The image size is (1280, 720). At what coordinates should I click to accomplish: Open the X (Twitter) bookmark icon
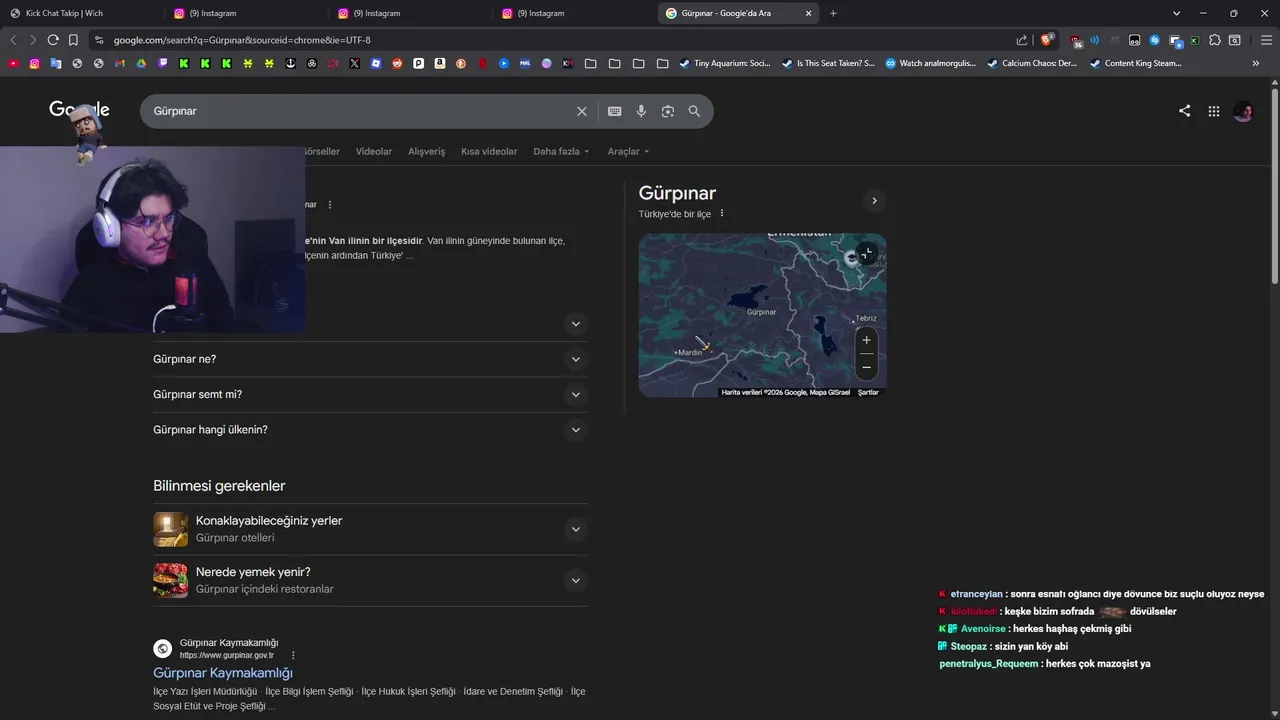[x=354, y=63]
